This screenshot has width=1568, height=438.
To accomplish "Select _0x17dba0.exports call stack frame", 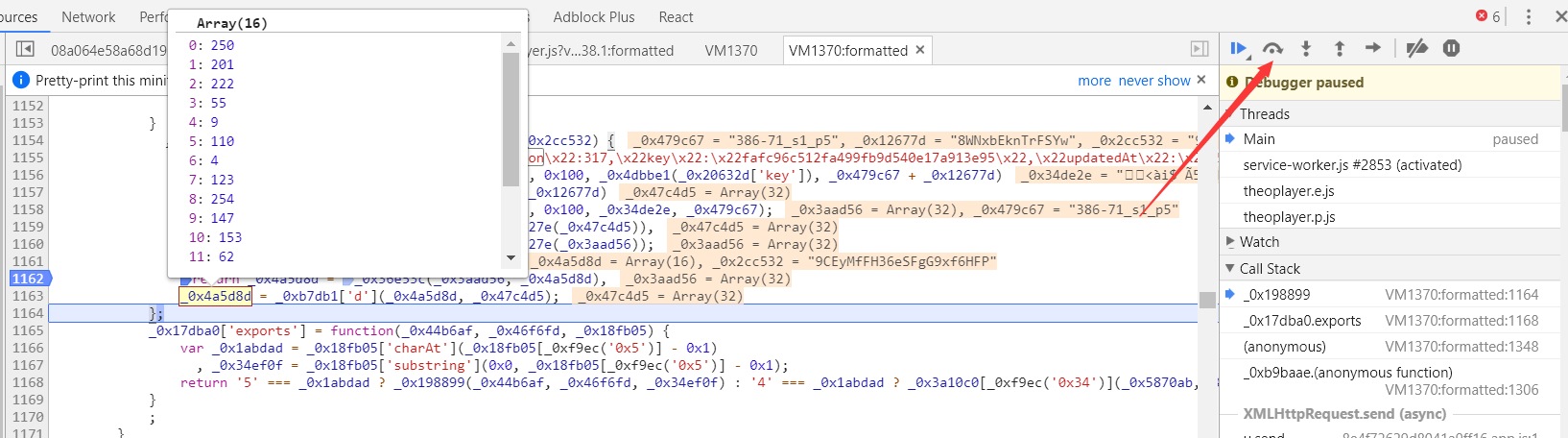I will (1301, 321).
